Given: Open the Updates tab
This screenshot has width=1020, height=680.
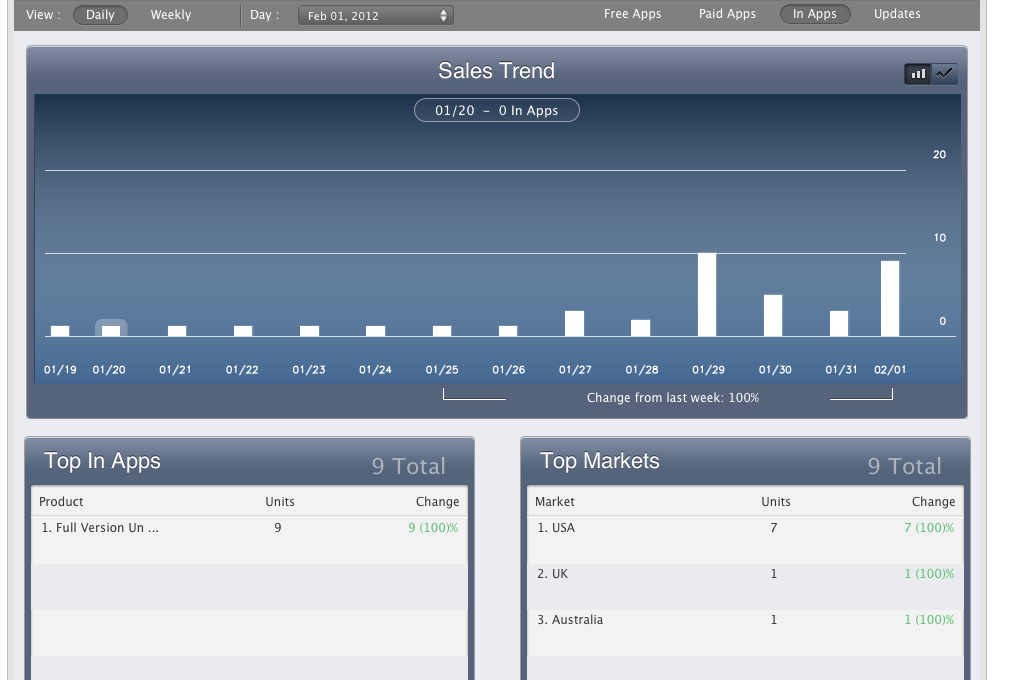Looking at the screenshot, I should [897, 14].
